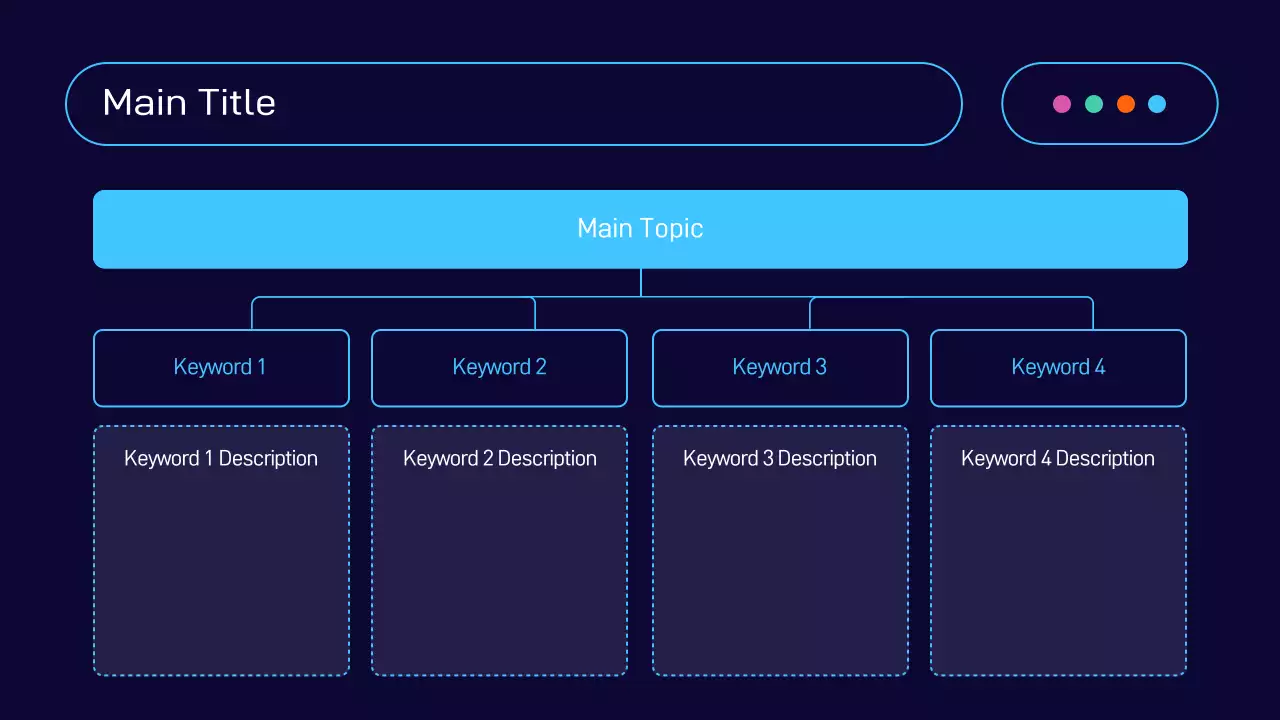Screen dimensions: 1280x720
Task: Select the connector bracket joining Keyword 1 and 2
Action: click(x=393, y=297)
